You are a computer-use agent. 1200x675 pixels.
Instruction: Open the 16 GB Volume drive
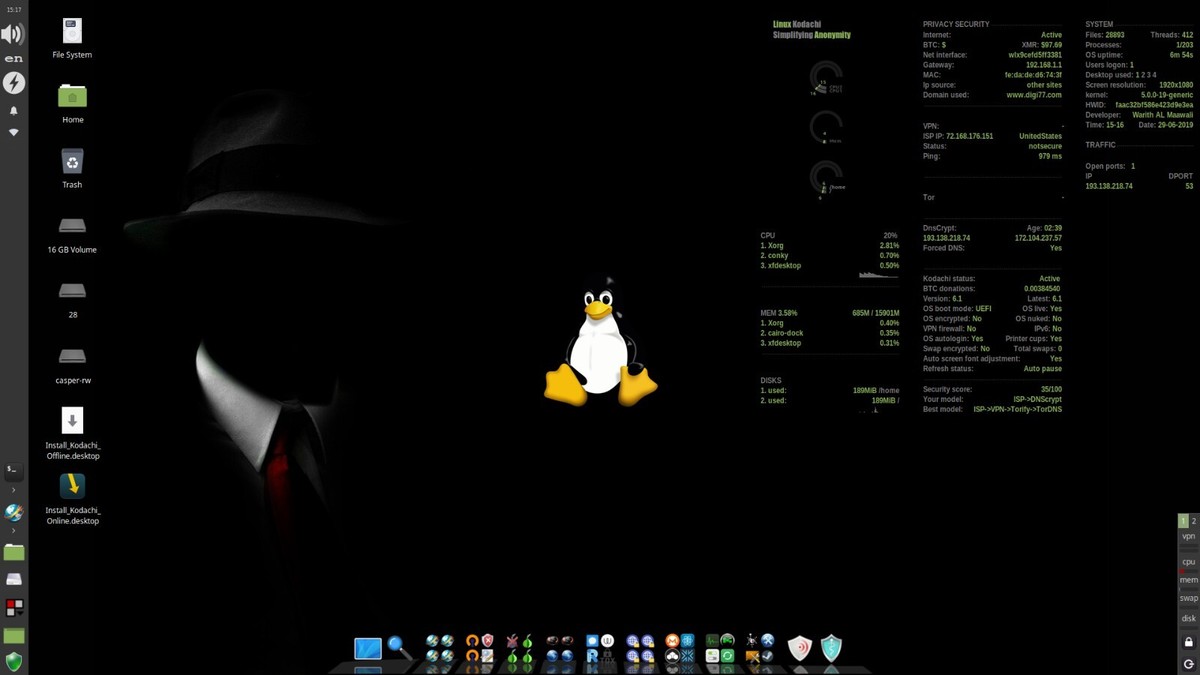pos(72,226)
